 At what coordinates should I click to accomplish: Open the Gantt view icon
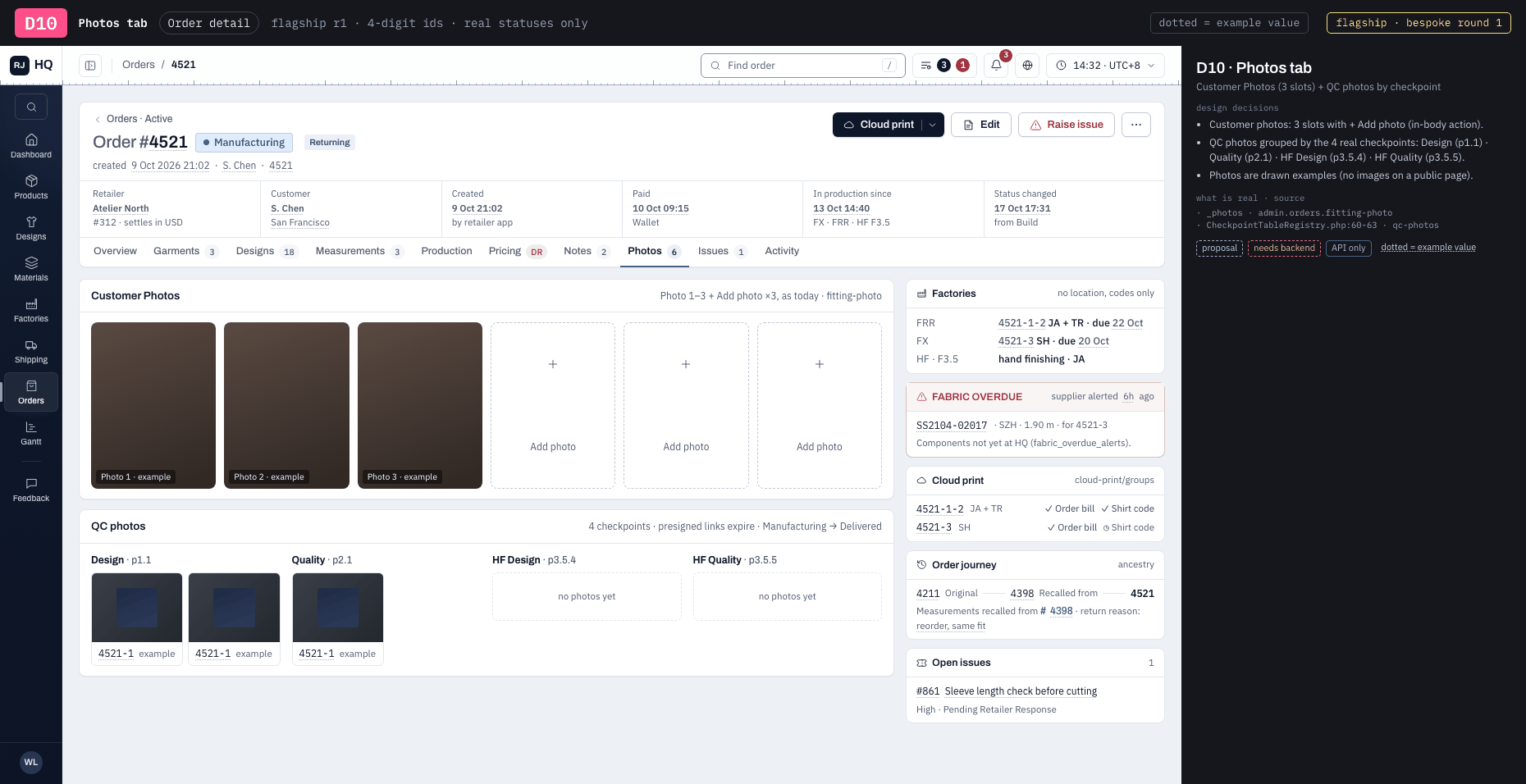[x=31, y=433]
